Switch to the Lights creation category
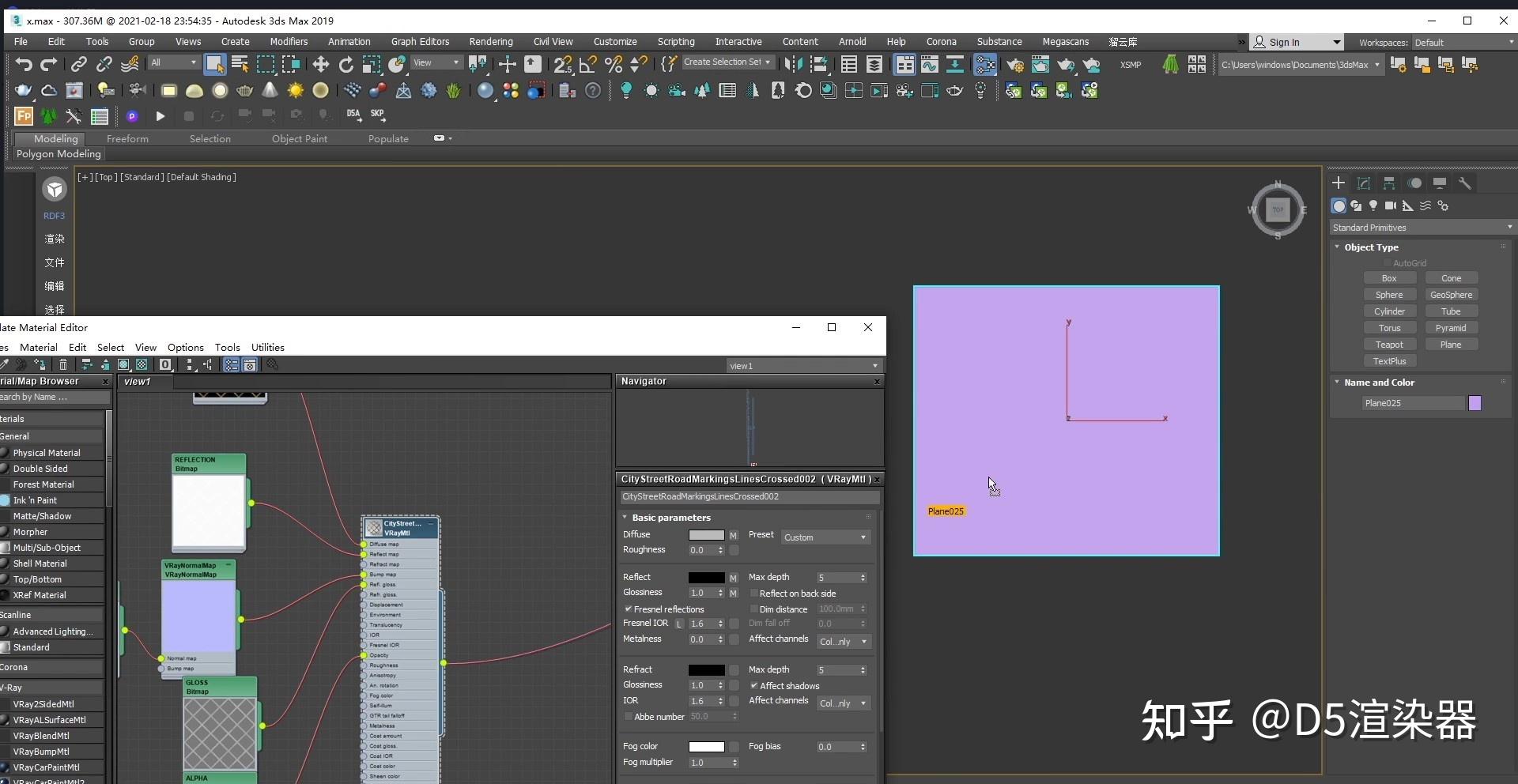 click(x=1373, y=205)
